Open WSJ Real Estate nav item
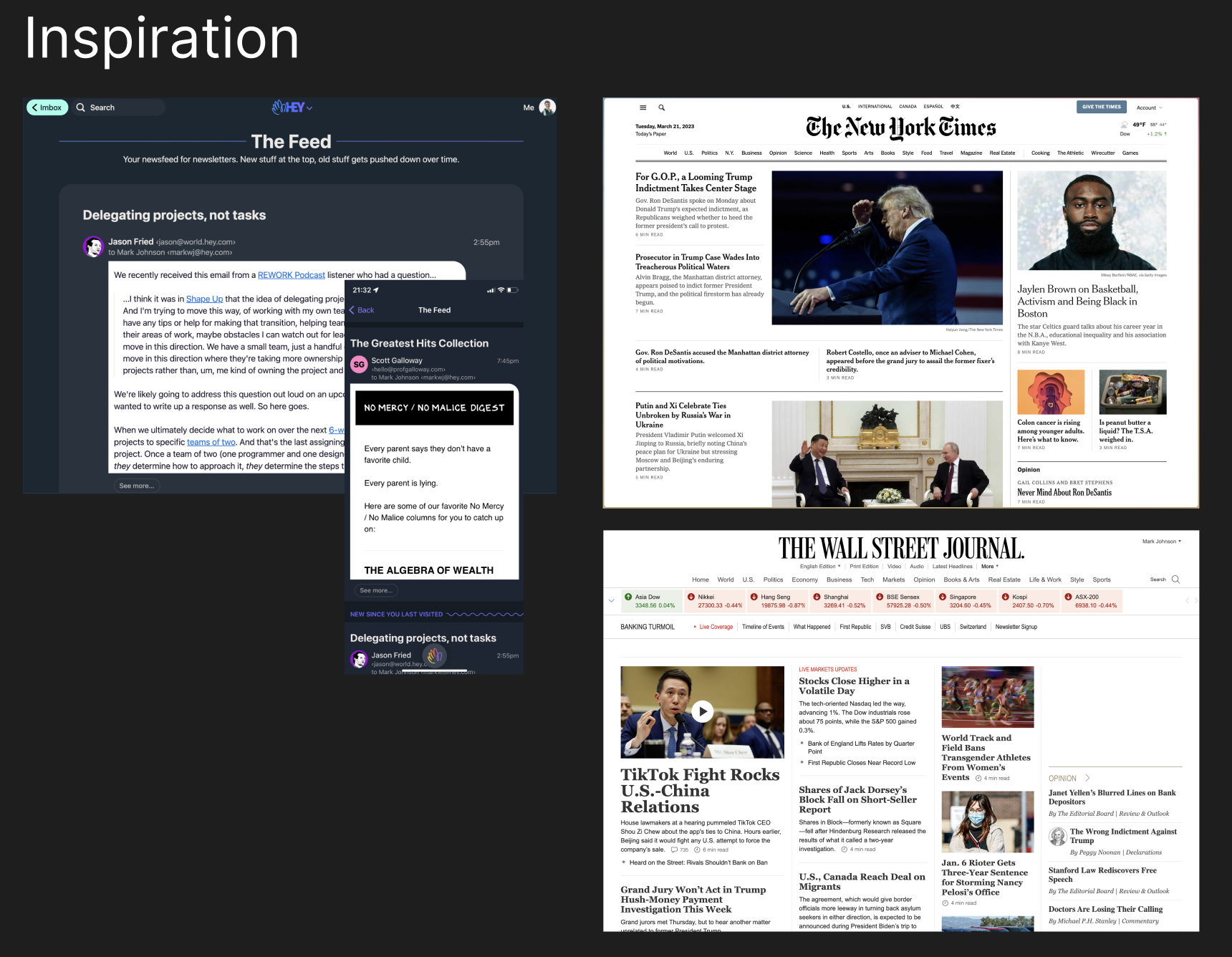Screen dimensions: 1232x957 click(x=1004, y=580)
